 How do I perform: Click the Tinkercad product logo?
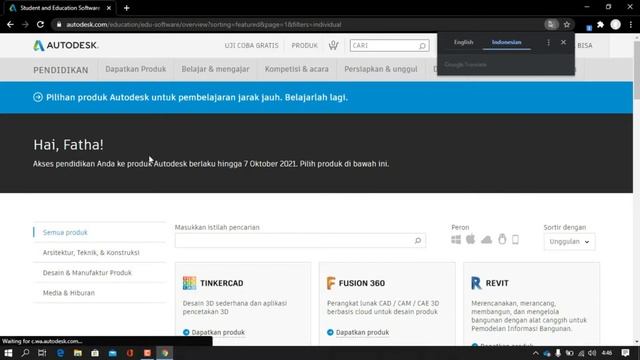[x=189, y=283]
